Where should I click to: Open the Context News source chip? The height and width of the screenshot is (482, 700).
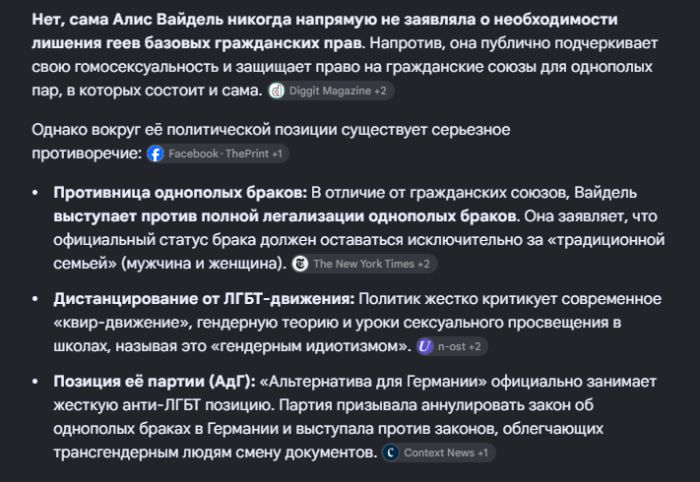click(439, 453)
